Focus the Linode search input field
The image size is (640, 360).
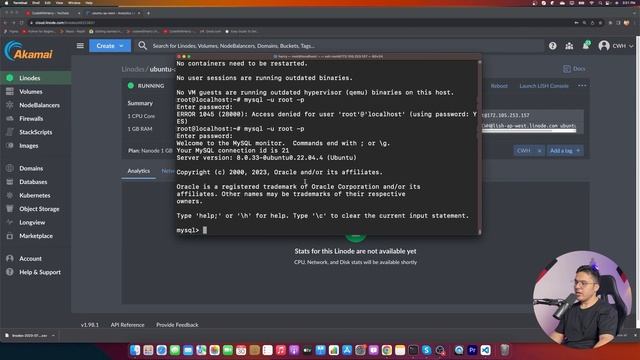click(343, 46)
